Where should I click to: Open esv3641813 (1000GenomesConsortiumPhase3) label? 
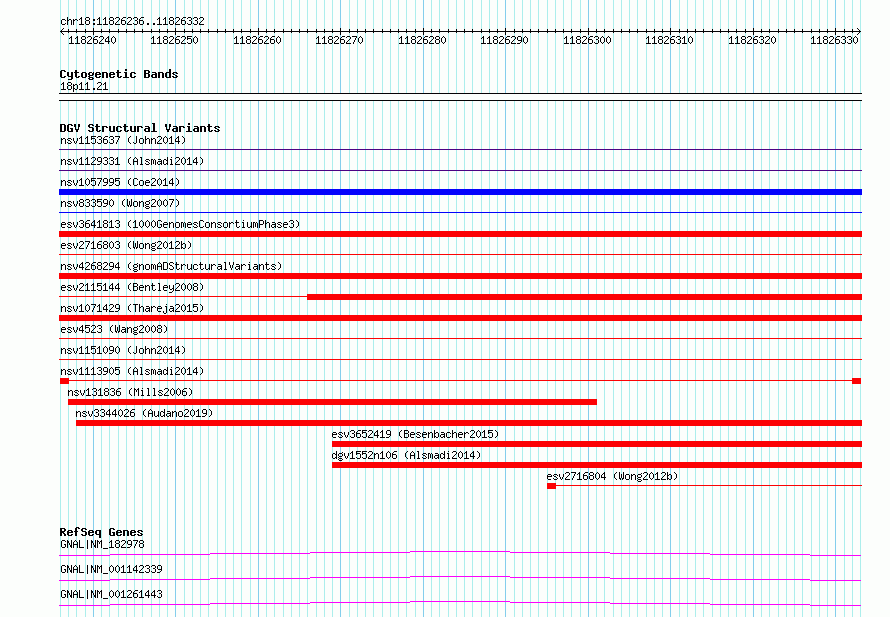point(180,224)
